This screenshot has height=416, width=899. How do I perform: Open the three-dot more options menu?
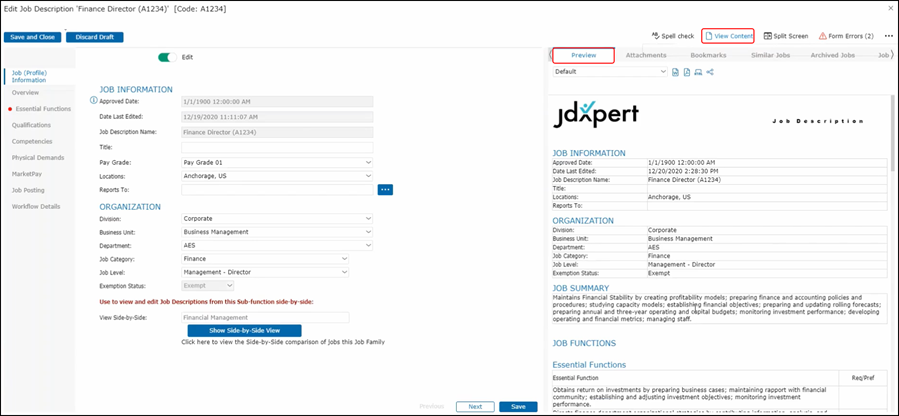[888, 36]
